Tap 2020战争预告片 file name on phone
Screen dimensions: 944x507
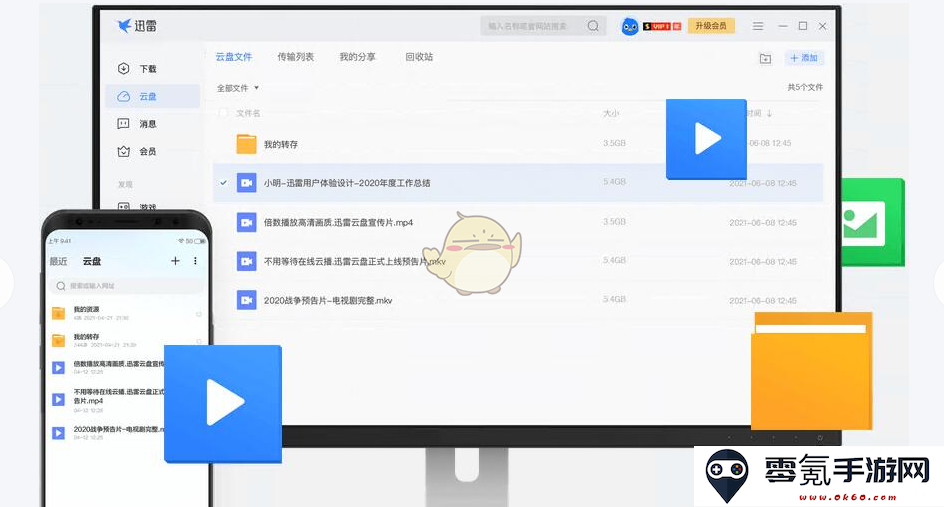click(x=119, y=429)
